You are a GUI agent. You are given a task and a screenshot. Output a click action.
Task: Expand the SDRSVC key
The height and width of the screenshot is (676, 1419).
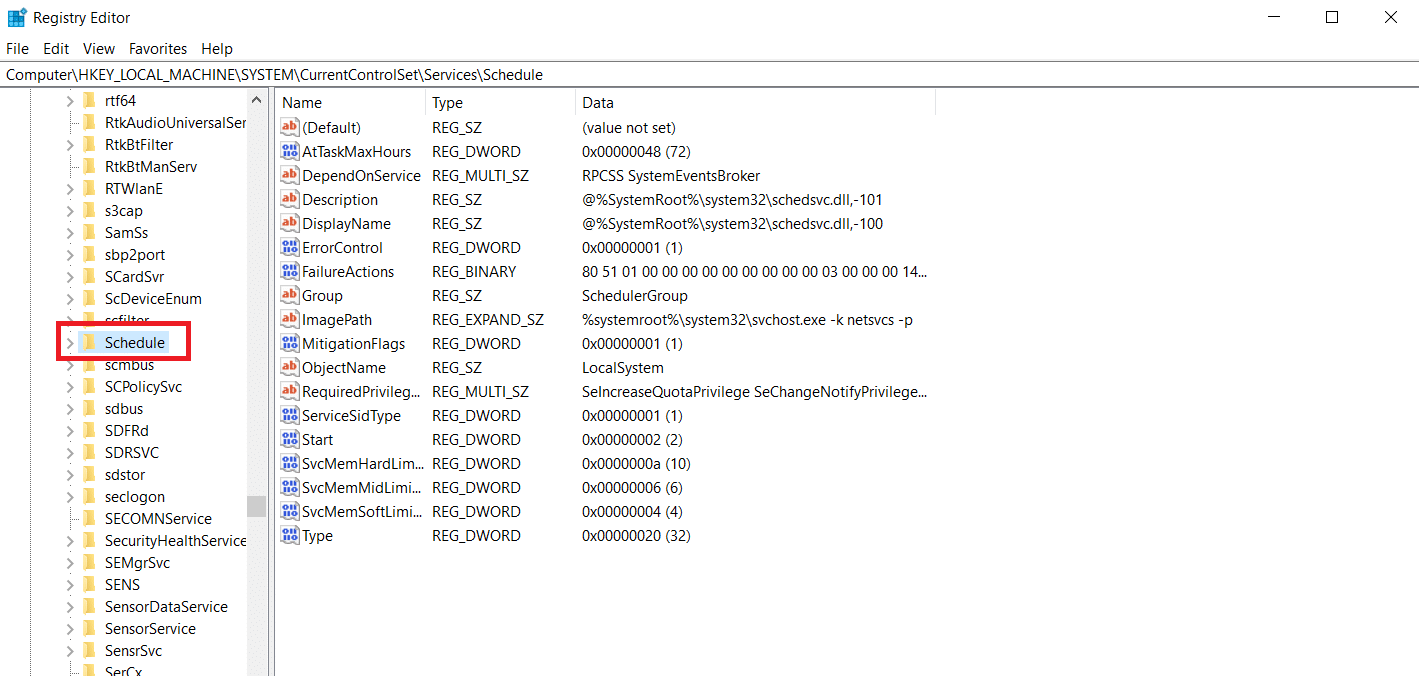tap(70, 453)
